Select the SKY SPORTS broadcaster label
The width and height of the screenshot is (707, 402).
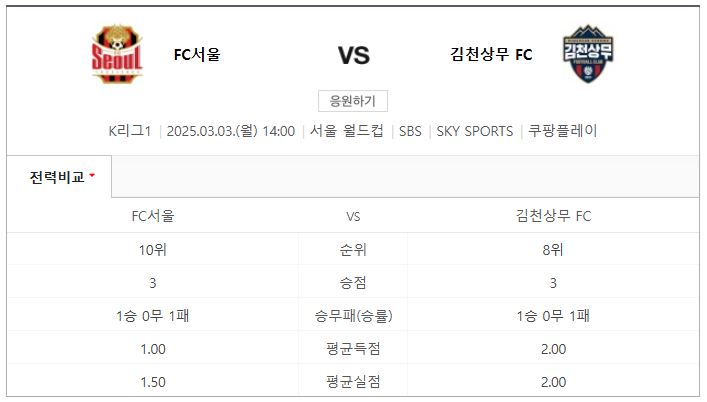click(x=474, y=131)
